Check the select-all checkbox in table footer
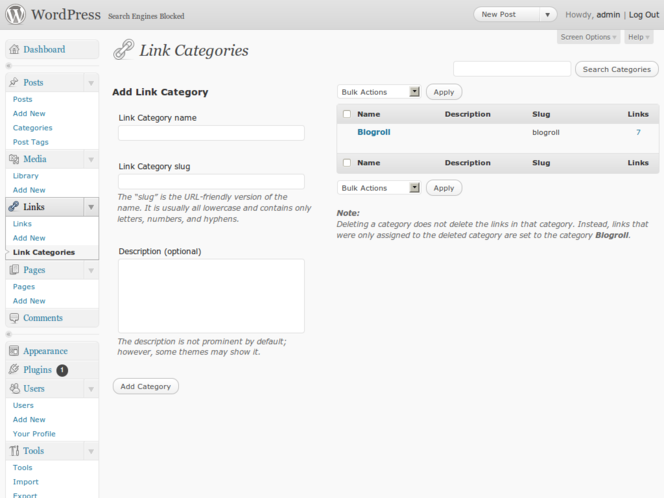The width and height of the screenshot is (664, 498). point(347,162)
